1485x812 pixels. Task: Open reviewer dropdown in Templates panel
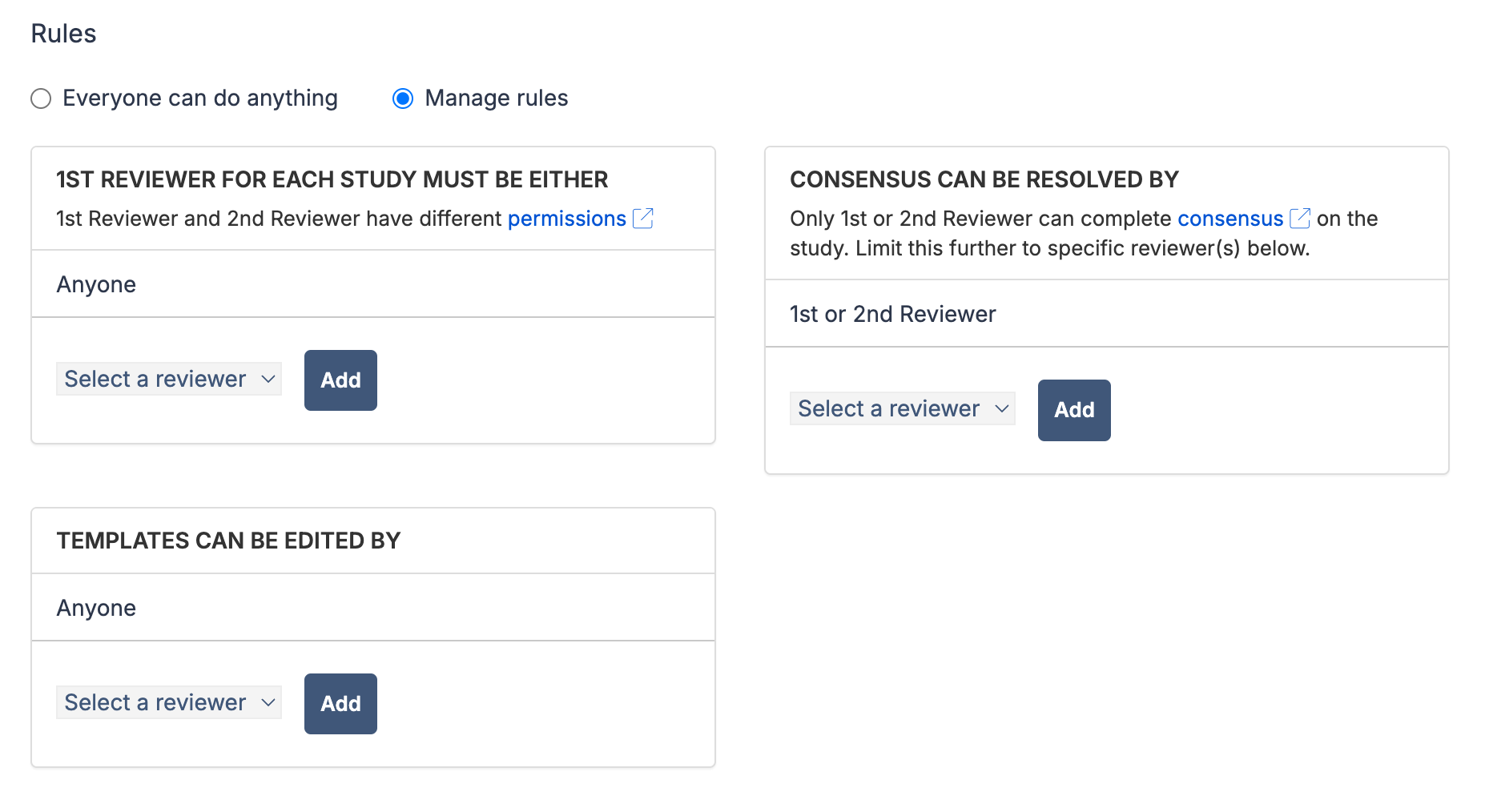[169, 702]
